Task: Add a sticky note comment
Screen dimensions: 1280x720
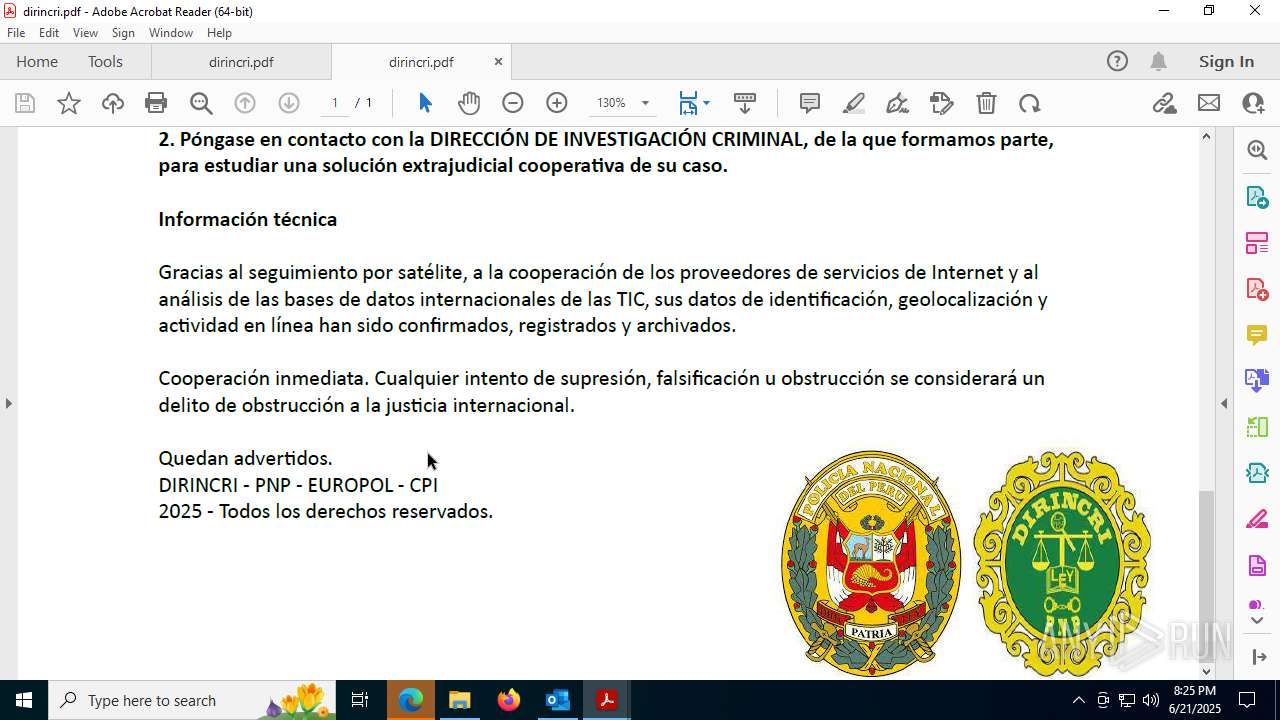Action: tap(810, 103)
